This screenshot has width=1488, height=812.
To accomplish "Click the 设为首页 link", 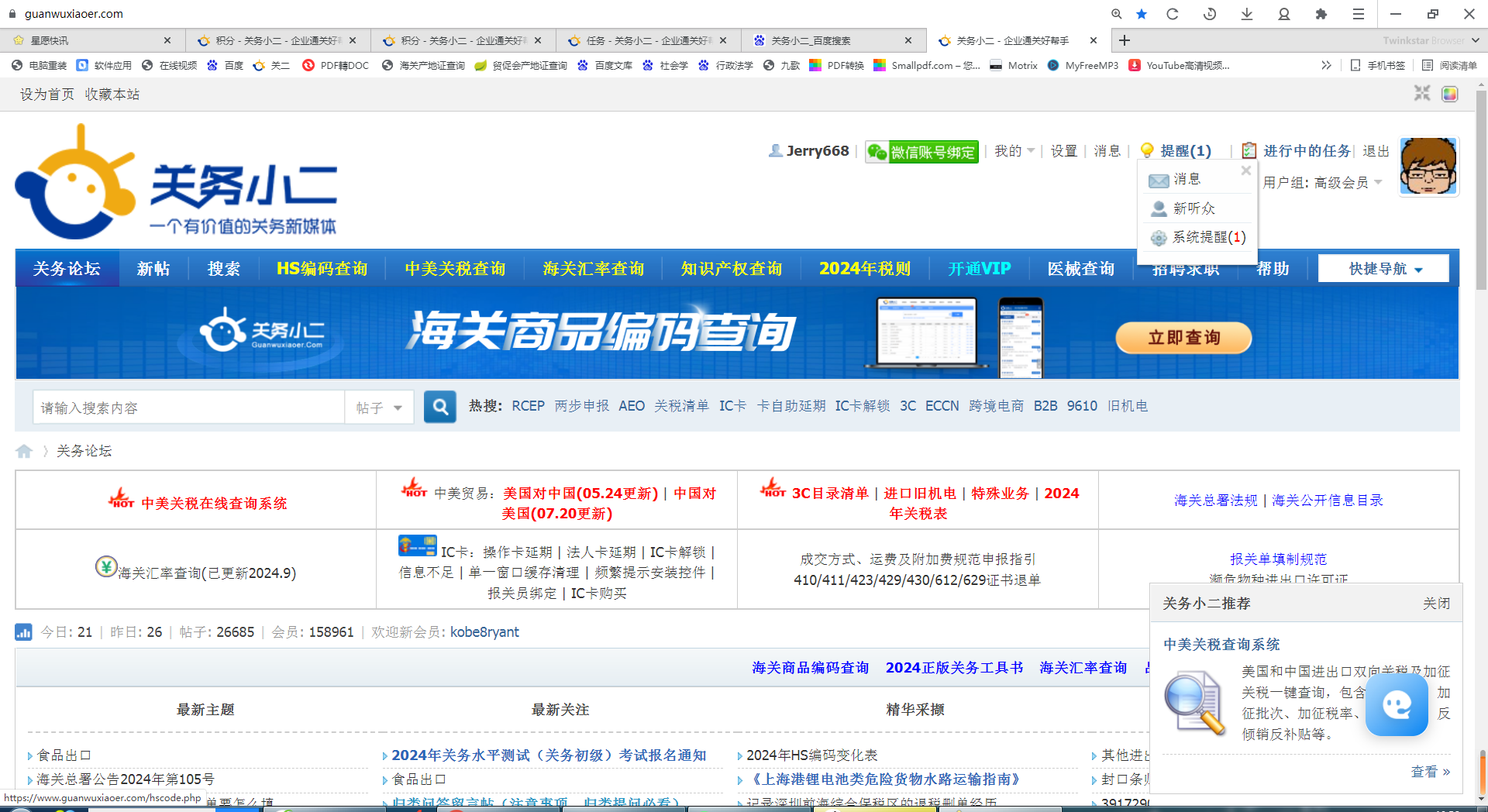I will tap(46, 94).
